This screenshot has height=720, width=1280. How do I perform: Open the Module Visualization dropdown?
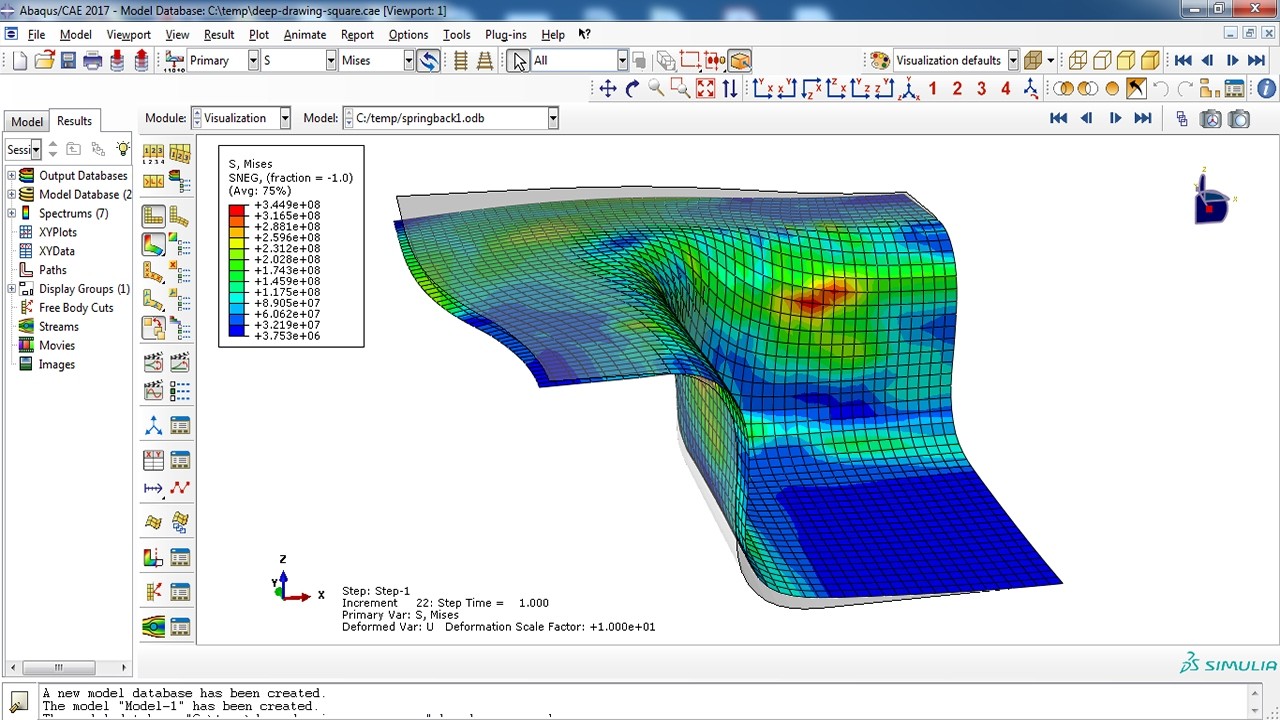[285, 118]
